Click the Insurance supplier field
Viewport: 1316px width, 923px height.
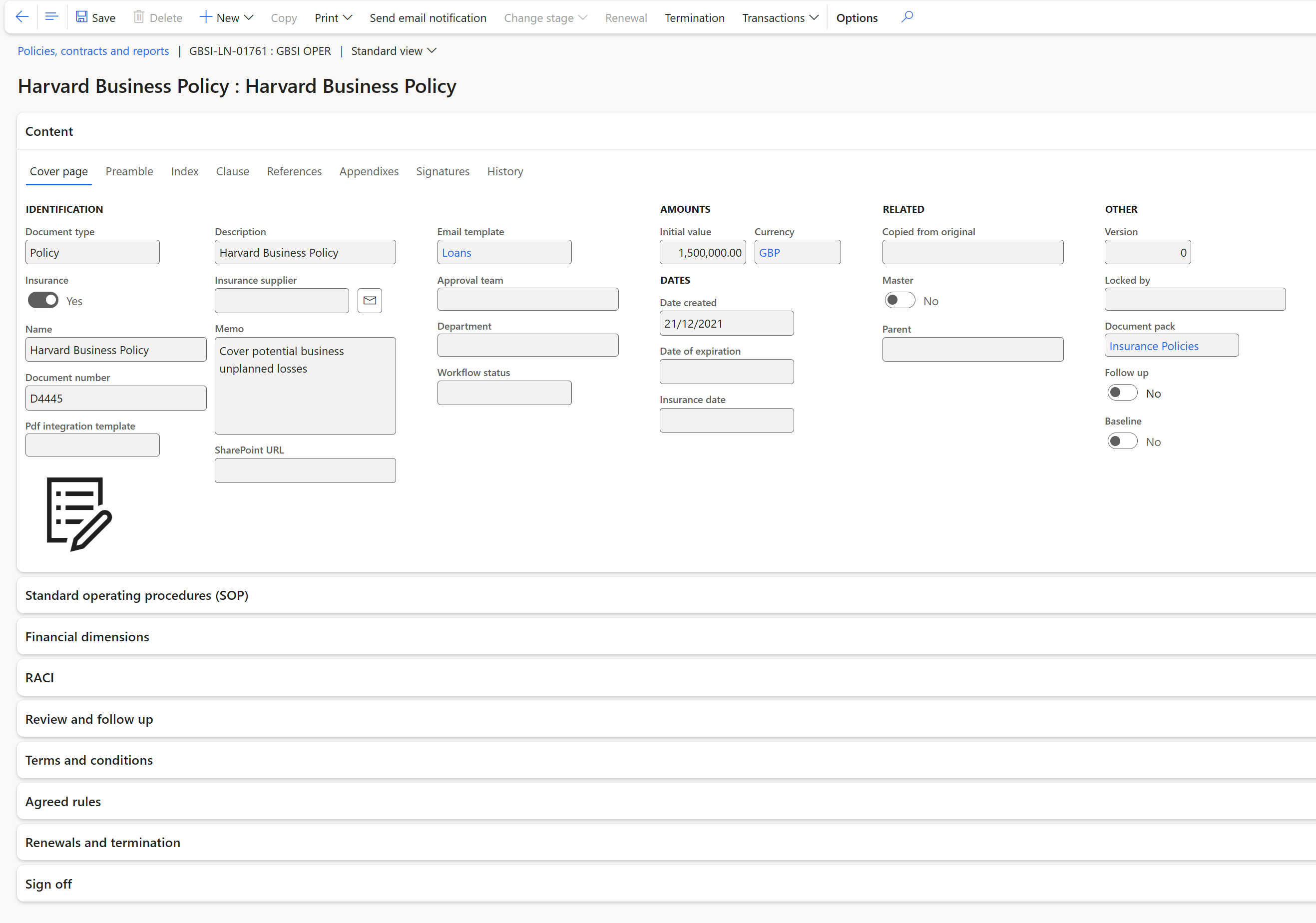pyautogui.click(x=281, y=300)
